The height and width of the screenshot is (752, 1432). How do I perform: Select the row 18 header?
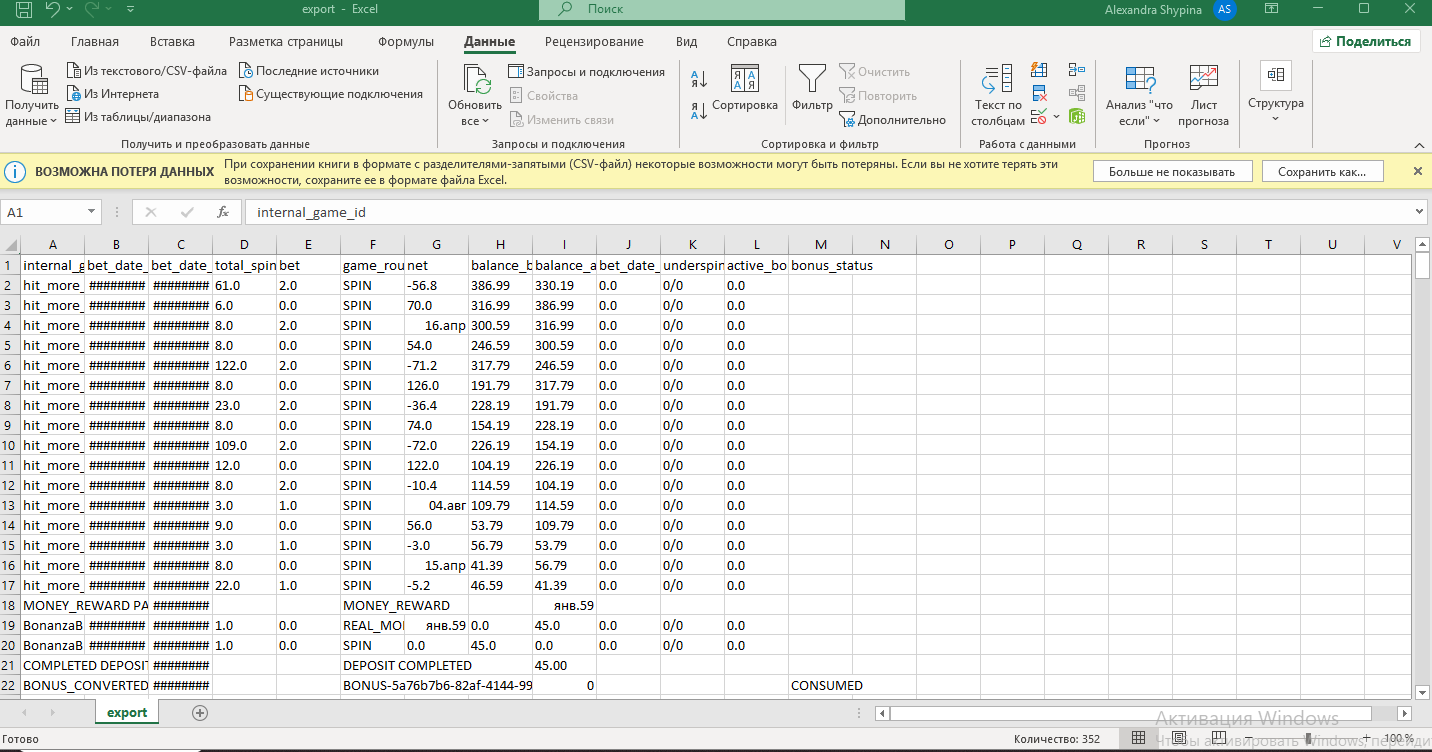pos(10,605)
